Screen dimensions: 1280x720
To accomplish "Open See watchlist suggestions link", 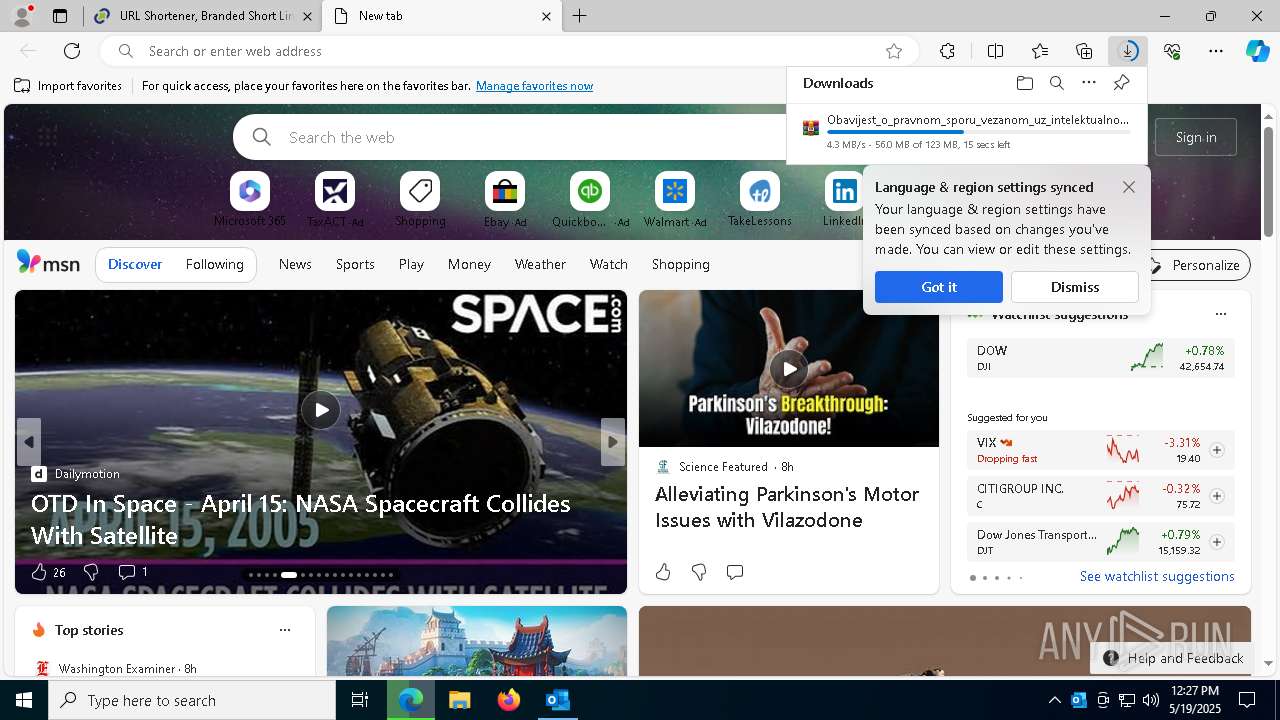I will [x=1157, y=576].
